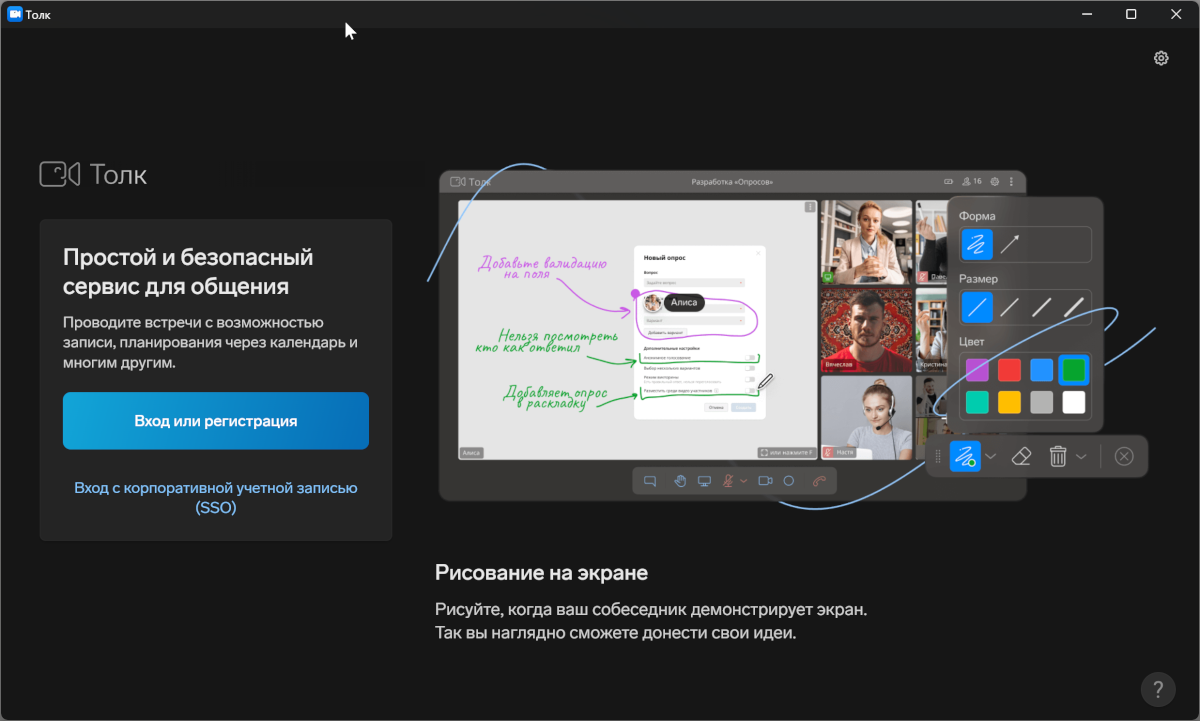The image size is (1200, 721).
Task: Open the three-dot menu in the illustrated meeting header
Action: 1011,182
